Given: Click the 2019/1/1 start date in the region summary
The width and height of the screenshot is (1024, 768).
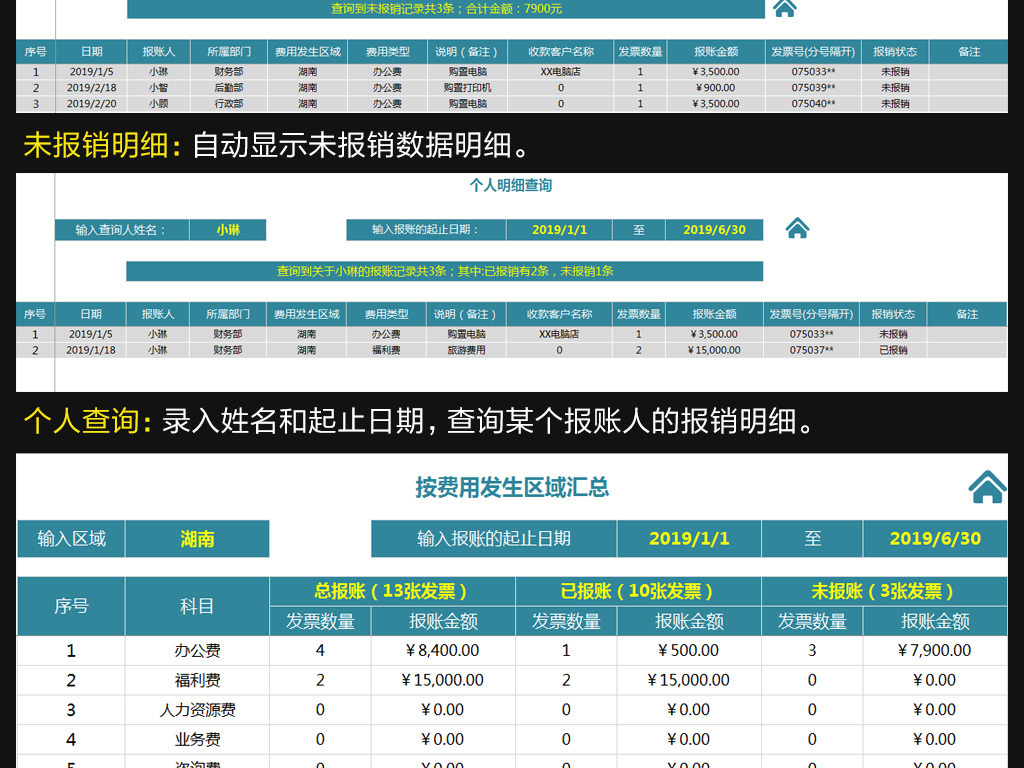Looking at the screenshot, I should coord(689,539).
